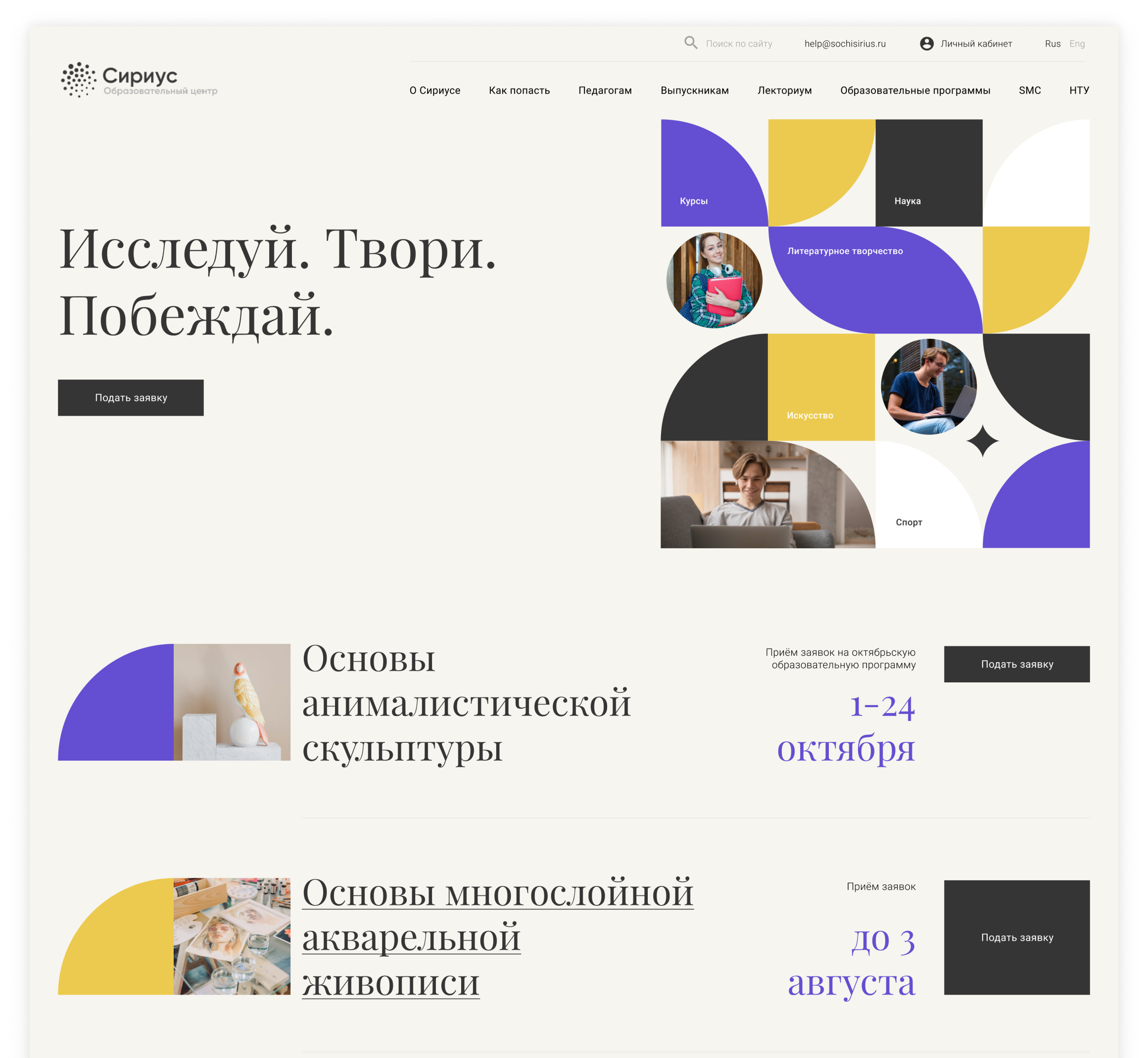Open the Лекториум menu item
Screen dimensions: 1148x1058
[x=784, y=91]
